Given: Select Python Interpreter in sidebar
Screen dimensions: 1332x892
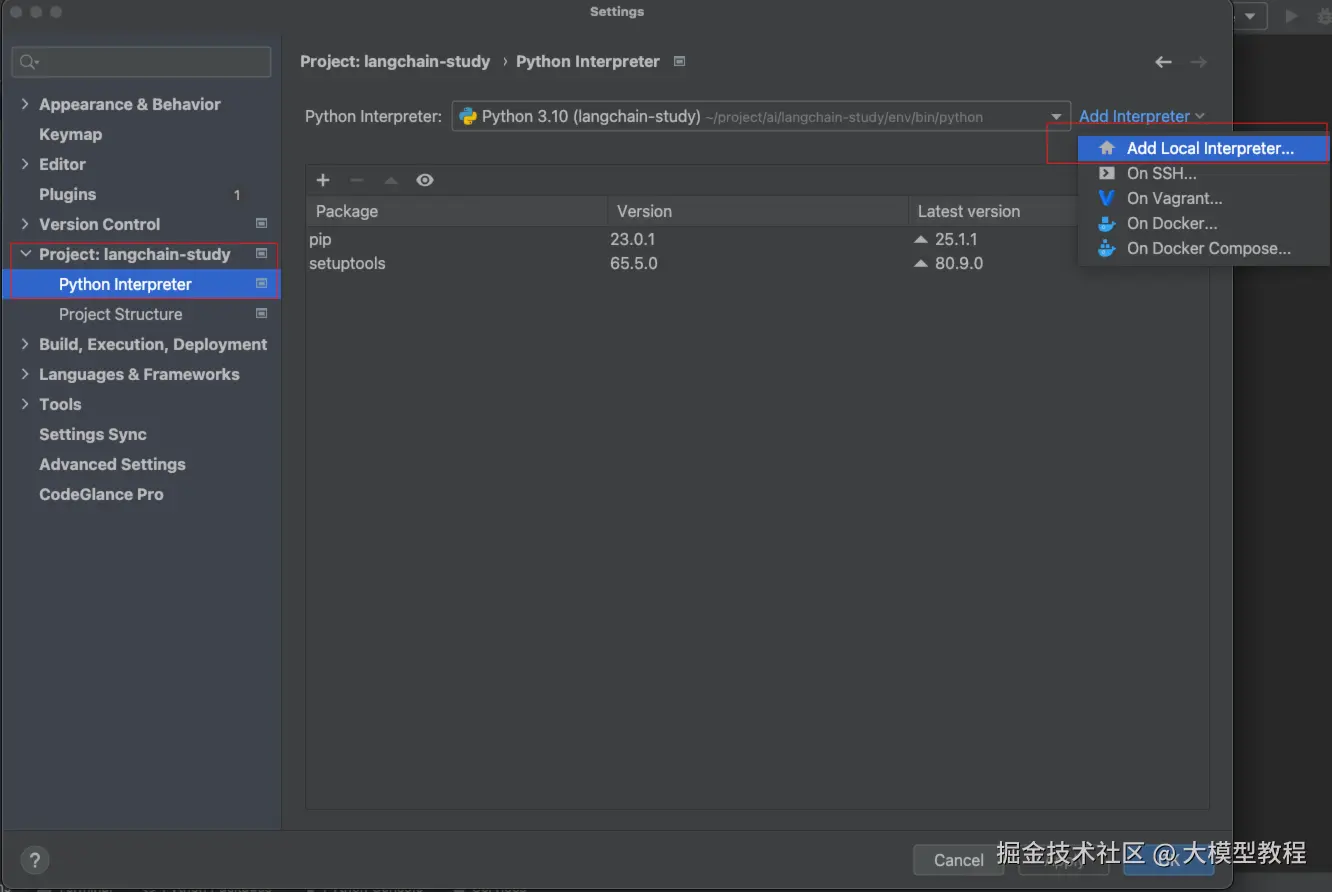Looking at the screenshot, I should coord(141,284).
